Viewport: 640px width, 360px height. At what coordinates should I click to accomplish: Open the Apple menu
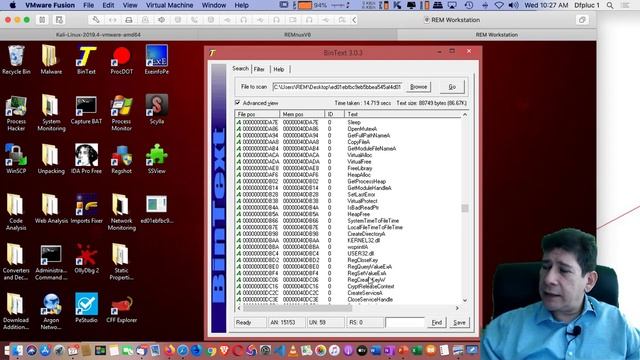[x=12, y=5]
